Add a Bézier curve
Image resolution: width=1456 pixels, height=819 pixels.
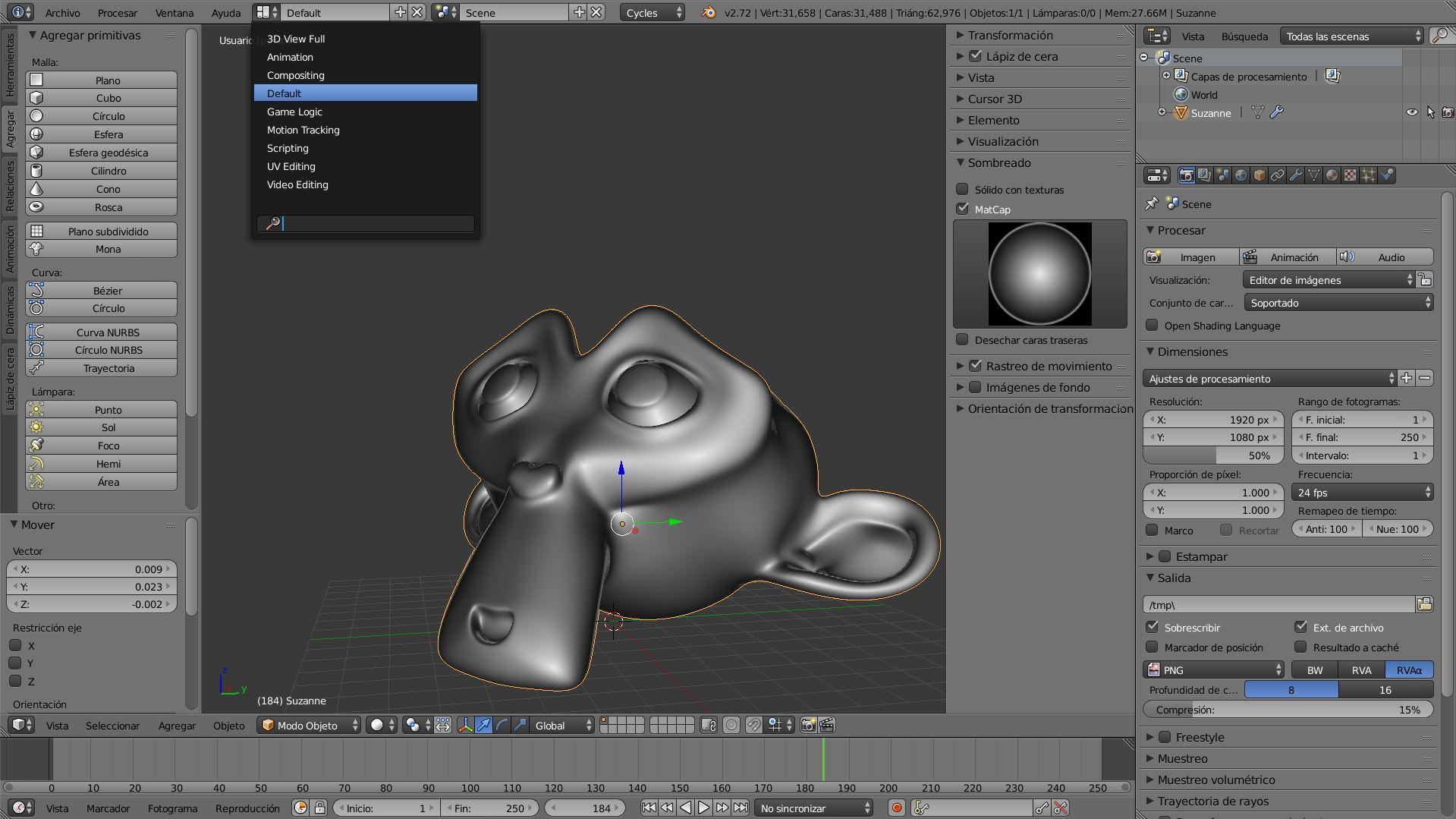tap(101, 290)
